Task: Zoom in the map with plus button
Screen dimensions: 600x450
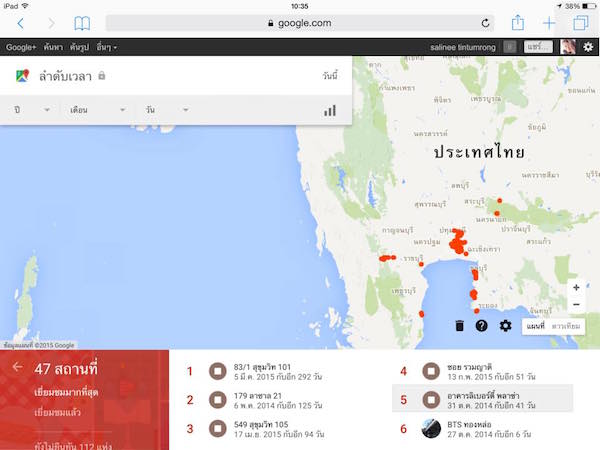Action: (x=576, y=288)
